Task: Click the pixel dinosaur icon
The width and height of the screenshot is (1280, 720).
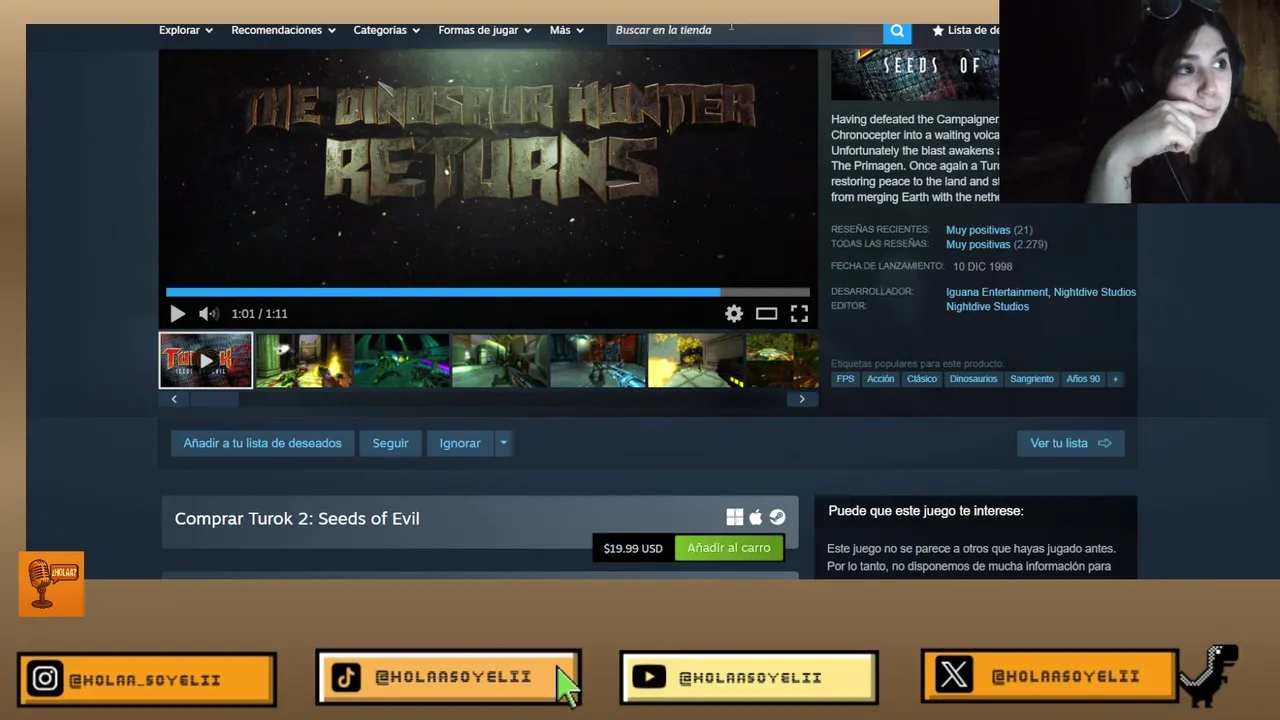Action: click(1209, 675)
